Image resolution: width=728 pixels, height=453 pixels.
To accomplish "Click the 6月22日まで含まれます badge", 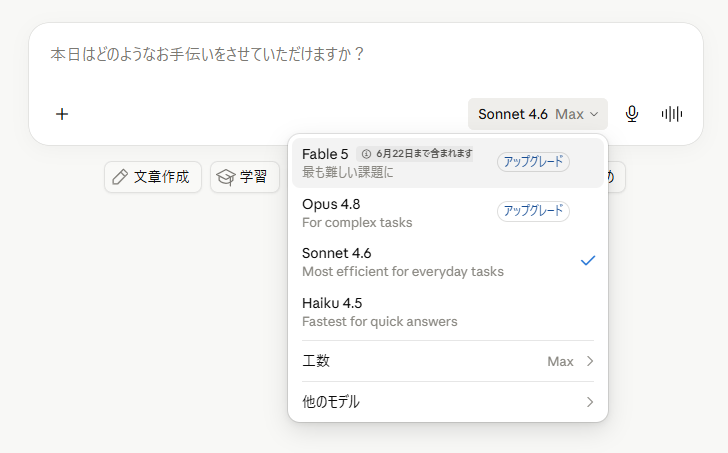I will [x=415, y=154].
